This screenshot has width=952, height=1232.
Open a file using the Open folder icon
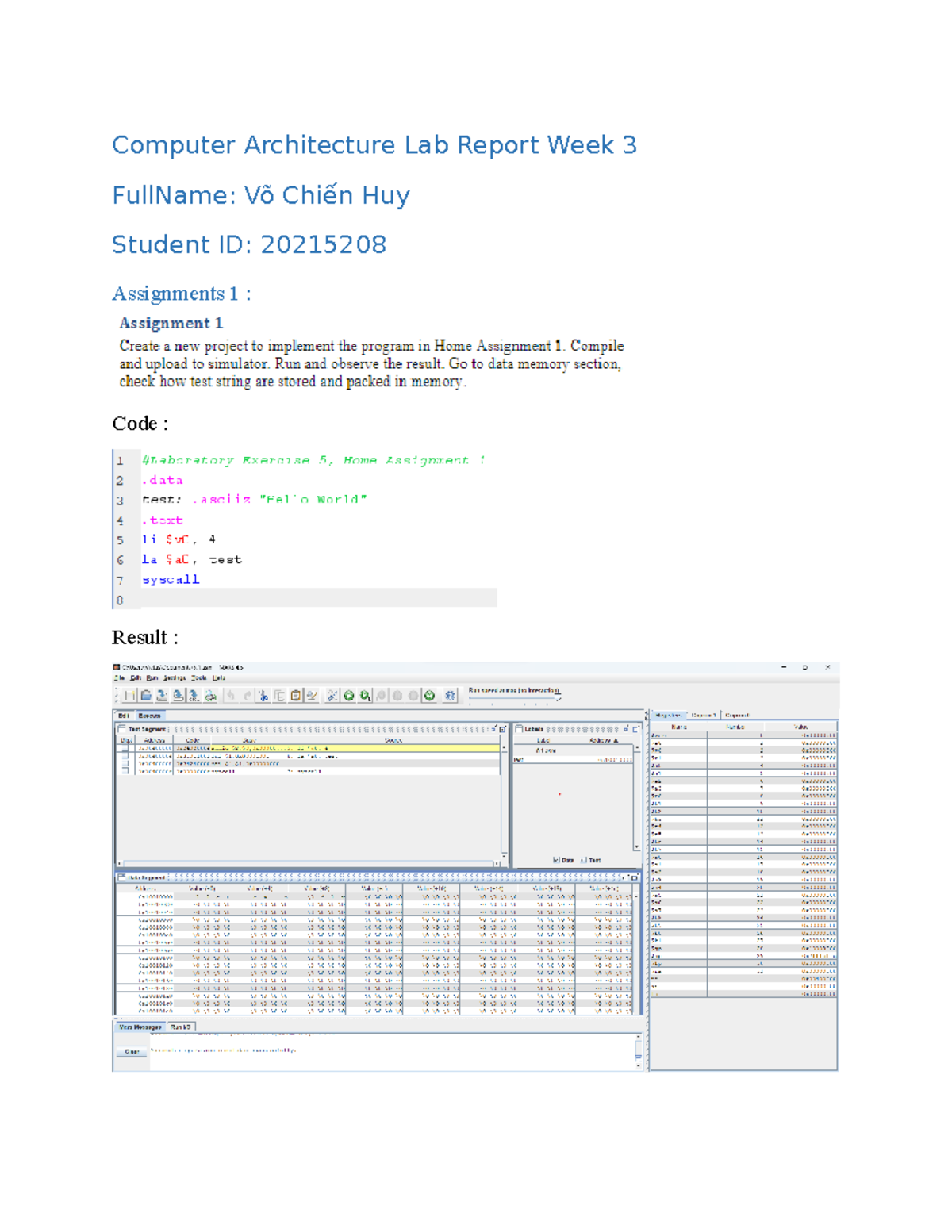pyautogui.click(x=145, y=696)
